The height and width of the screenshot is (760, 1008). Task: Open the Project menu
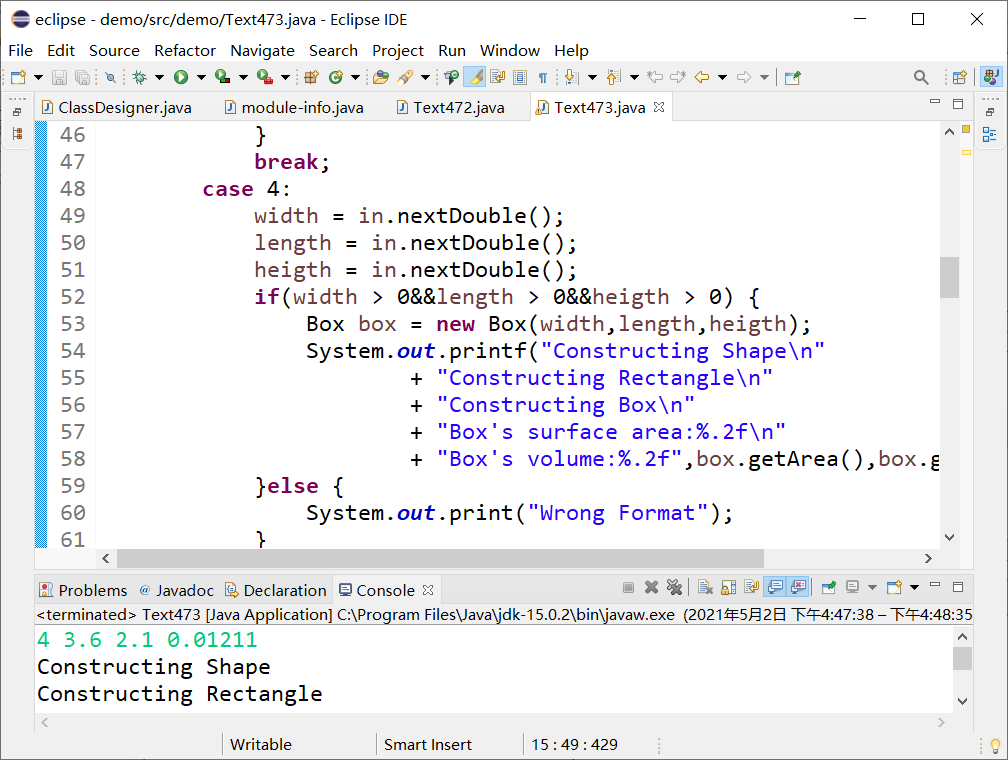click(x=398, y=50)
